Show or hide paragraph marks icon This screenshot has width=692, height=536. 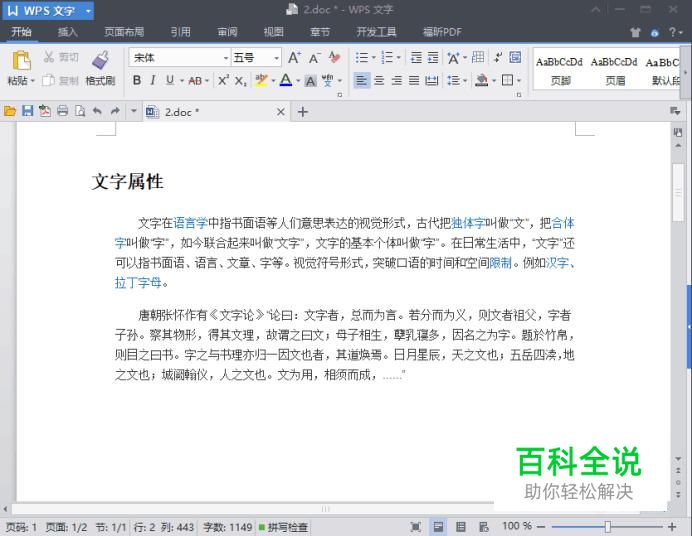(498, 57)
